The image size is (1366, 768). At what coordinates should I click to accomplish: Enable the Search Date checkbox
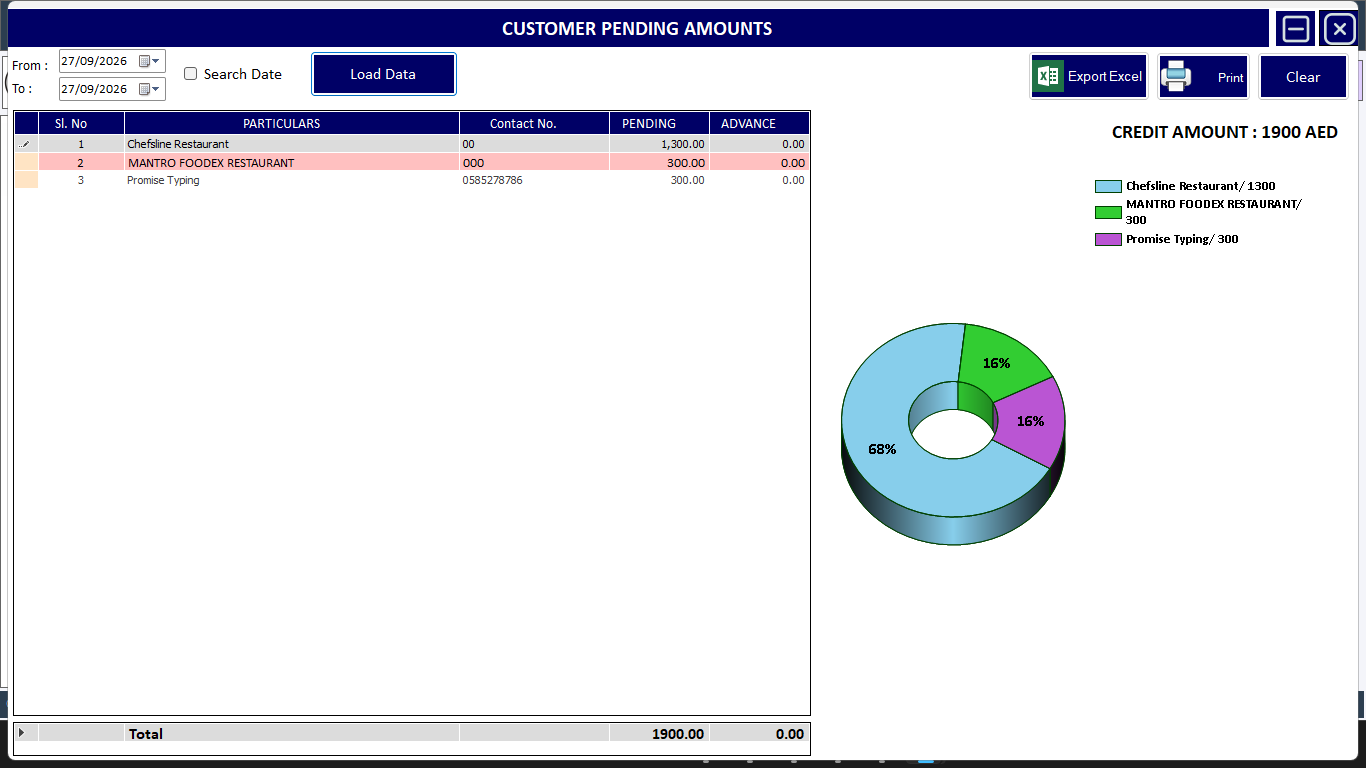tap(191, 74)
